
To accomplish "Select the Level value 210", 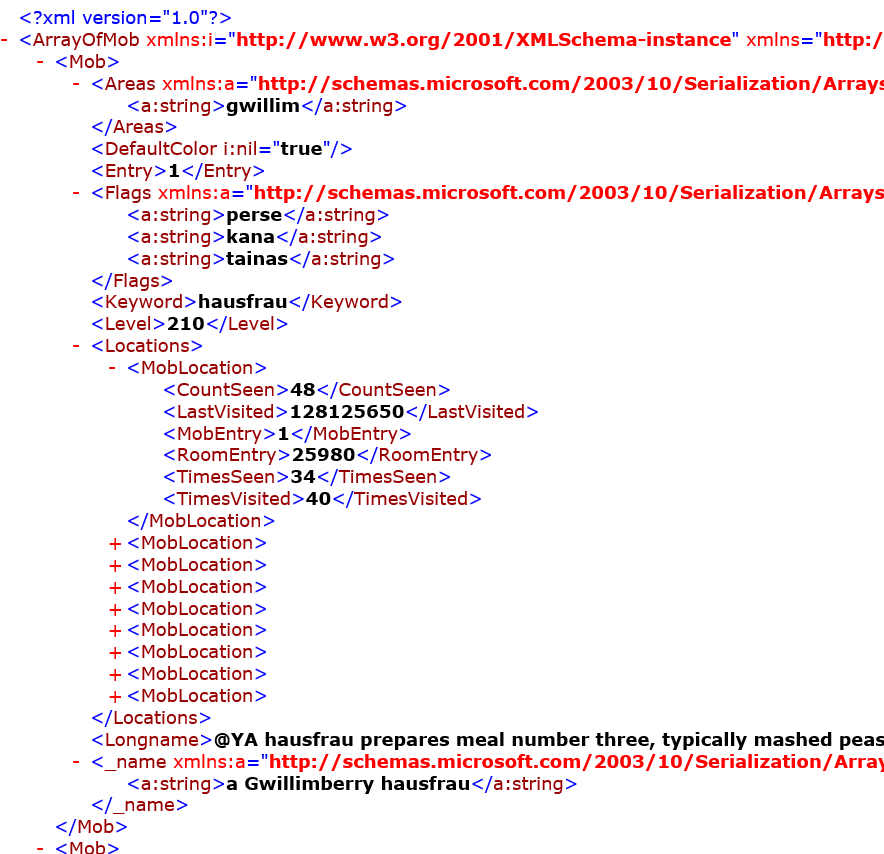I will (x=186, y=324).
